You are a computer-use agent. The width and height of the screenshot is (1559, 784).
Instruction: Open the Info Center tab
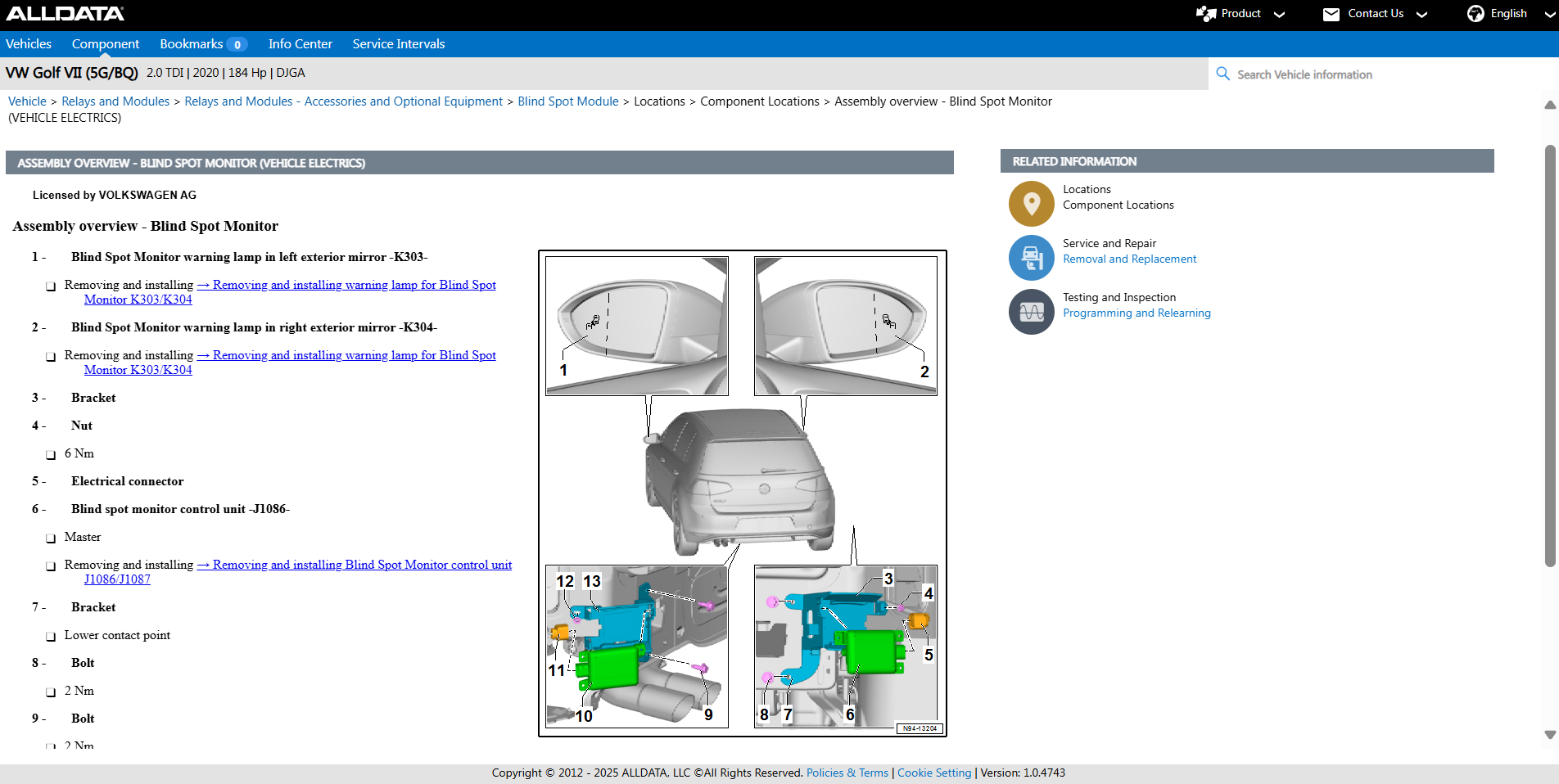pyautogui.click(x=300, y=44)
